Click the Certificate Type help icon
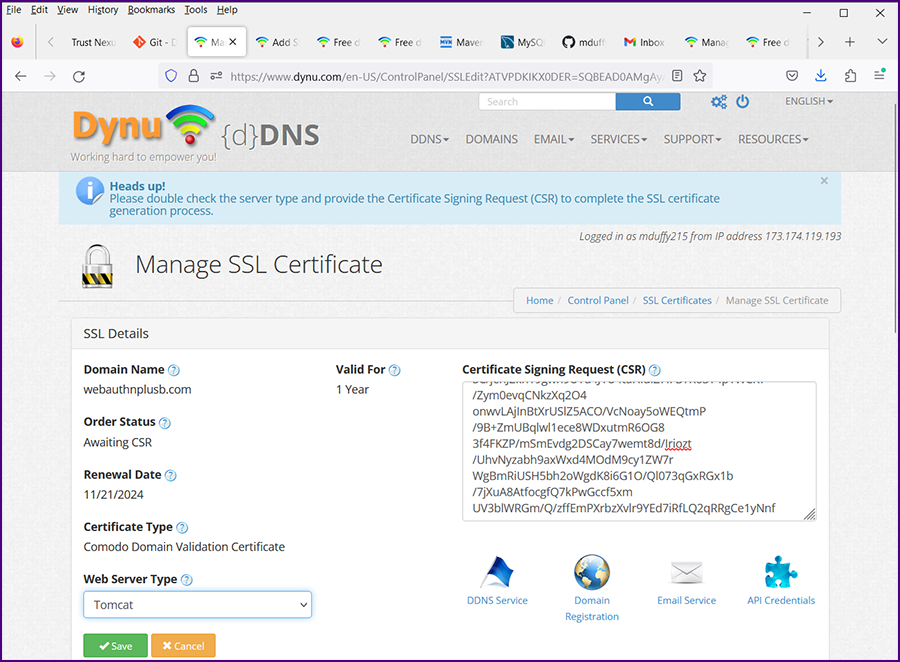The width and height of the screenshot is (900, 662). click(x=182, y=528)
